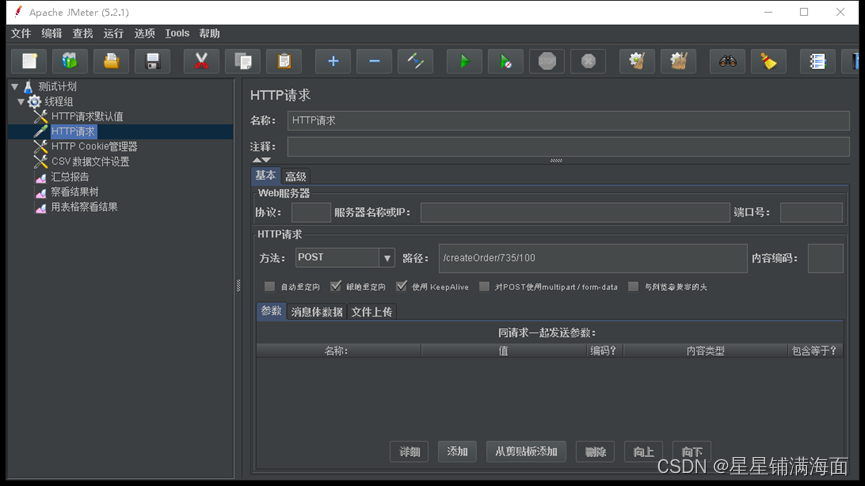
Task: Open the 方法 POST dropdown
Action: [x=387, y=258]
